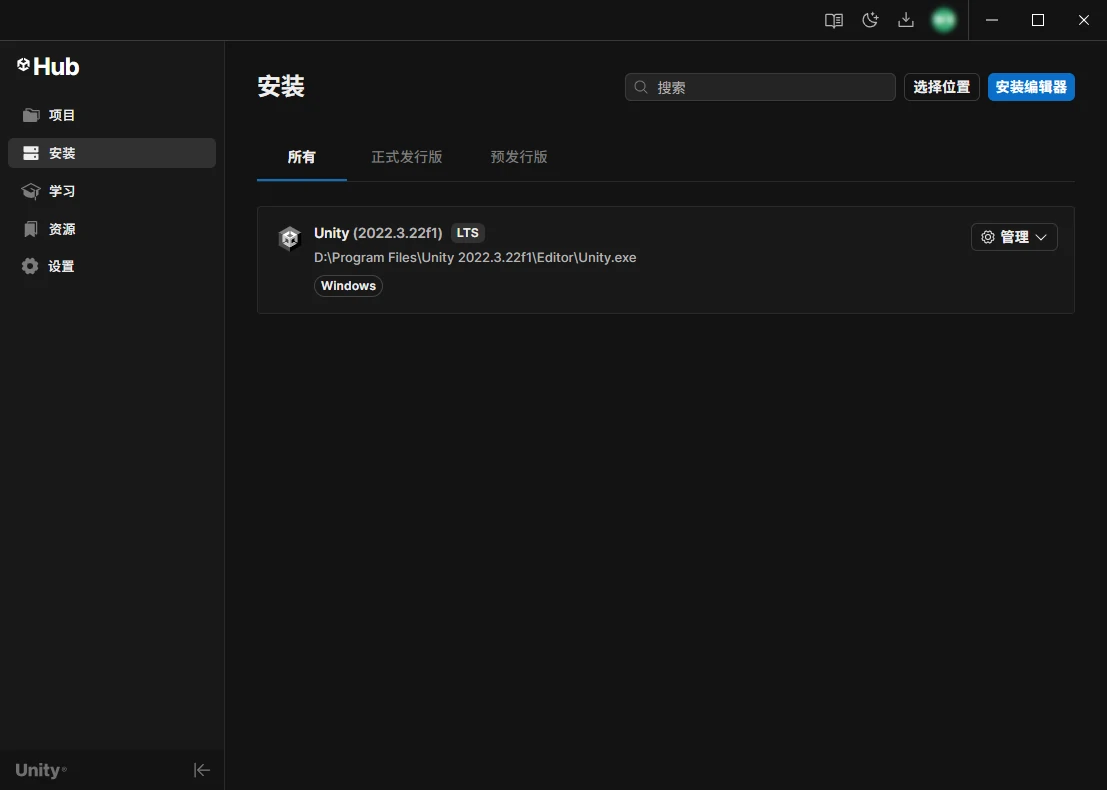
Task: Go to 学习 (Learn) section
Action: tap(62, 191)
